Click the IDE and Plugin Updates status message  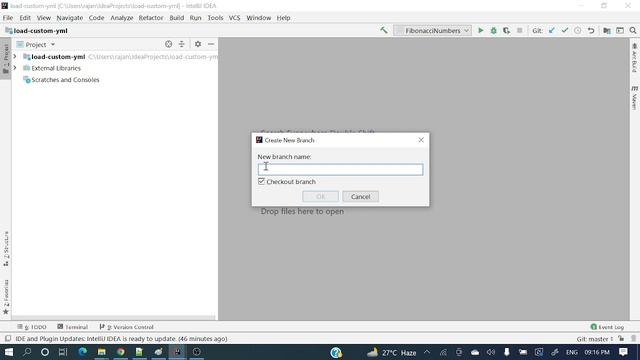click(x=121, y=339)
